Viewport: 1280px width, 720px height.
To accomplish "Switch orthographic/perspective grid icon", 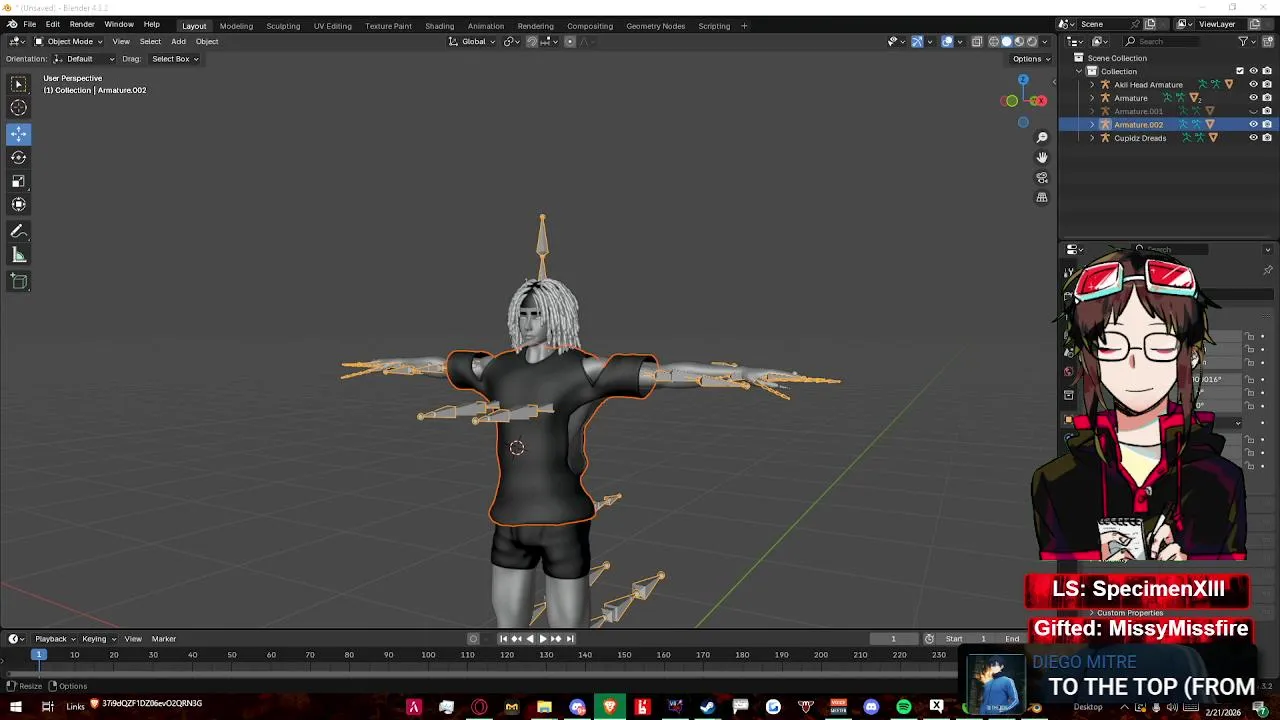I will (1042, 198).
